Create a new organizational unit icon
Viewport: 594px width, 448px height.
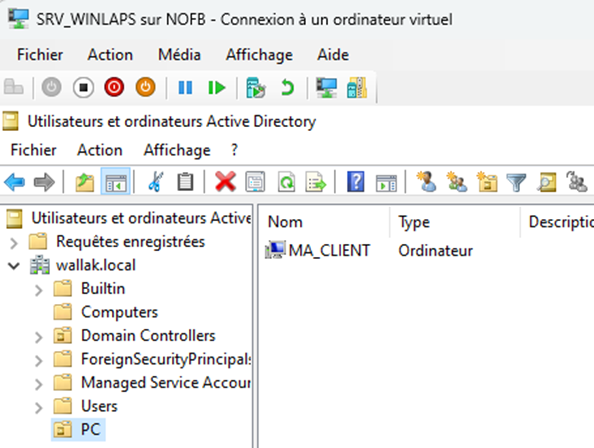[487, 181]
